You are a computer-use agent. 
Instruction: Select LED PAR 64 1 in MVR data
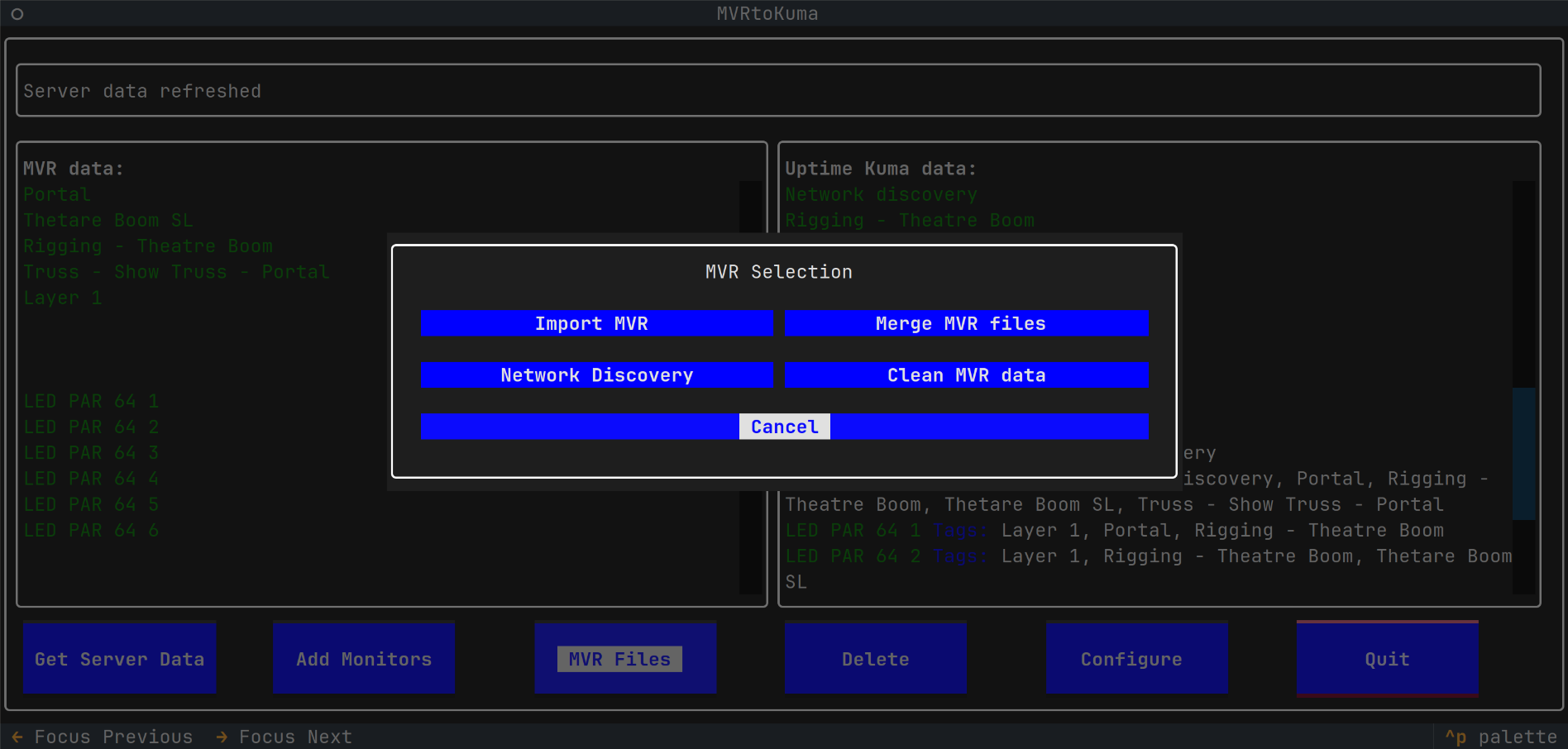tap(91, 401)
